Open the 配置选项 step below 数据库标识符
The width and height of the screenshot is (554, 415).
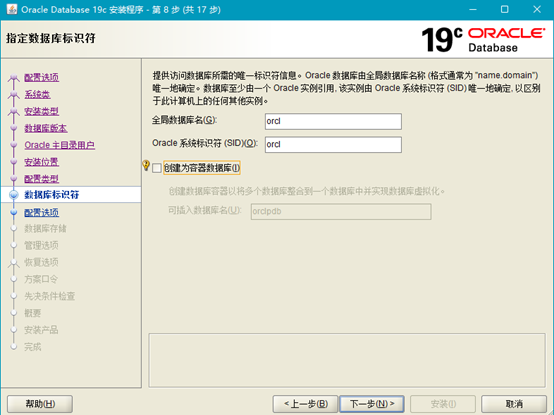pos(42,213)
